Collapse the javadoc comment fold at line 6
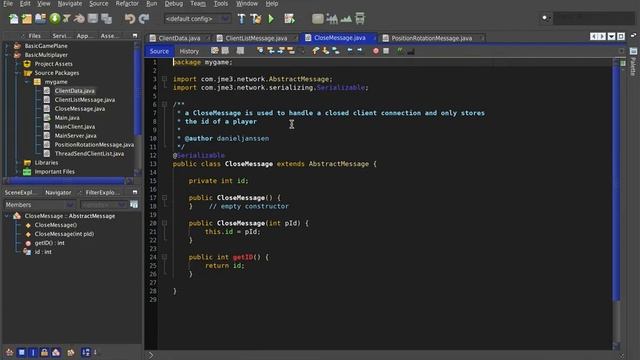Screen dimensions: 640x360 164,104
